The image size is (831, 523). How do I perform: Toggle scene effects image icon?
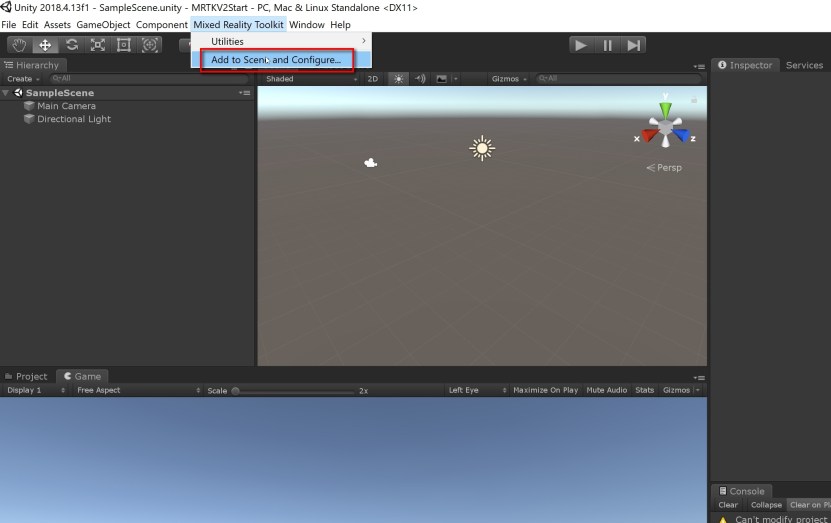point(441,78)
